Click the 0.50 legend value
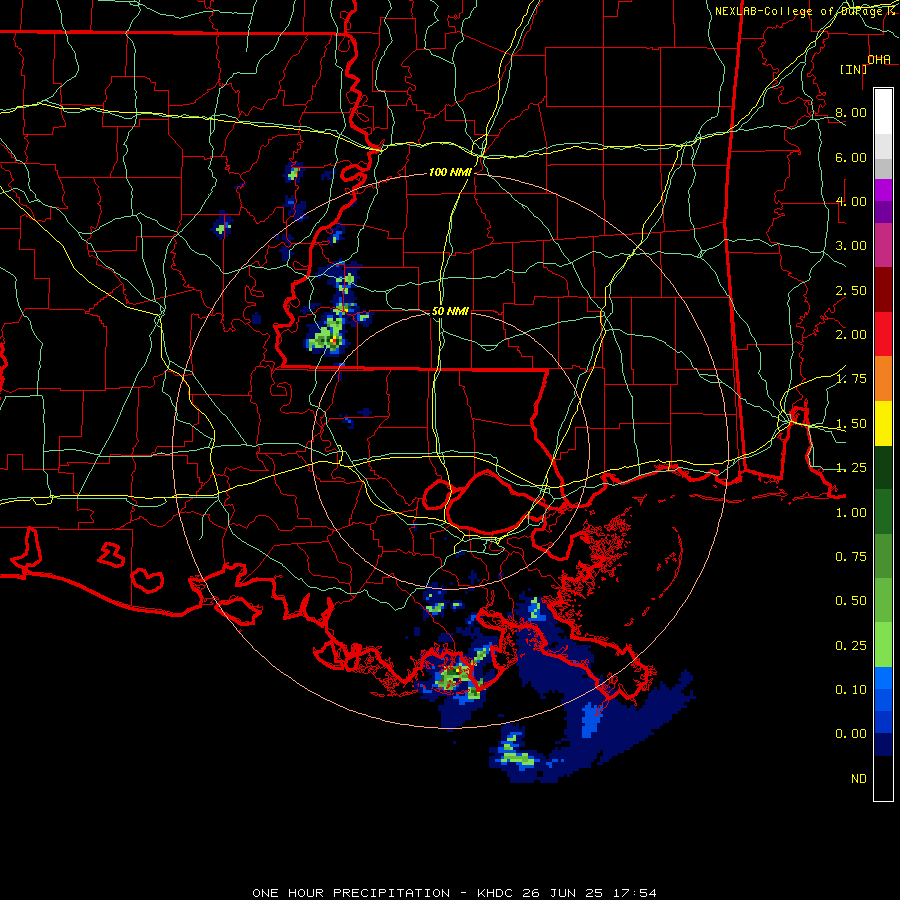This screenshot has width=900, height=900. click(850, 601)
